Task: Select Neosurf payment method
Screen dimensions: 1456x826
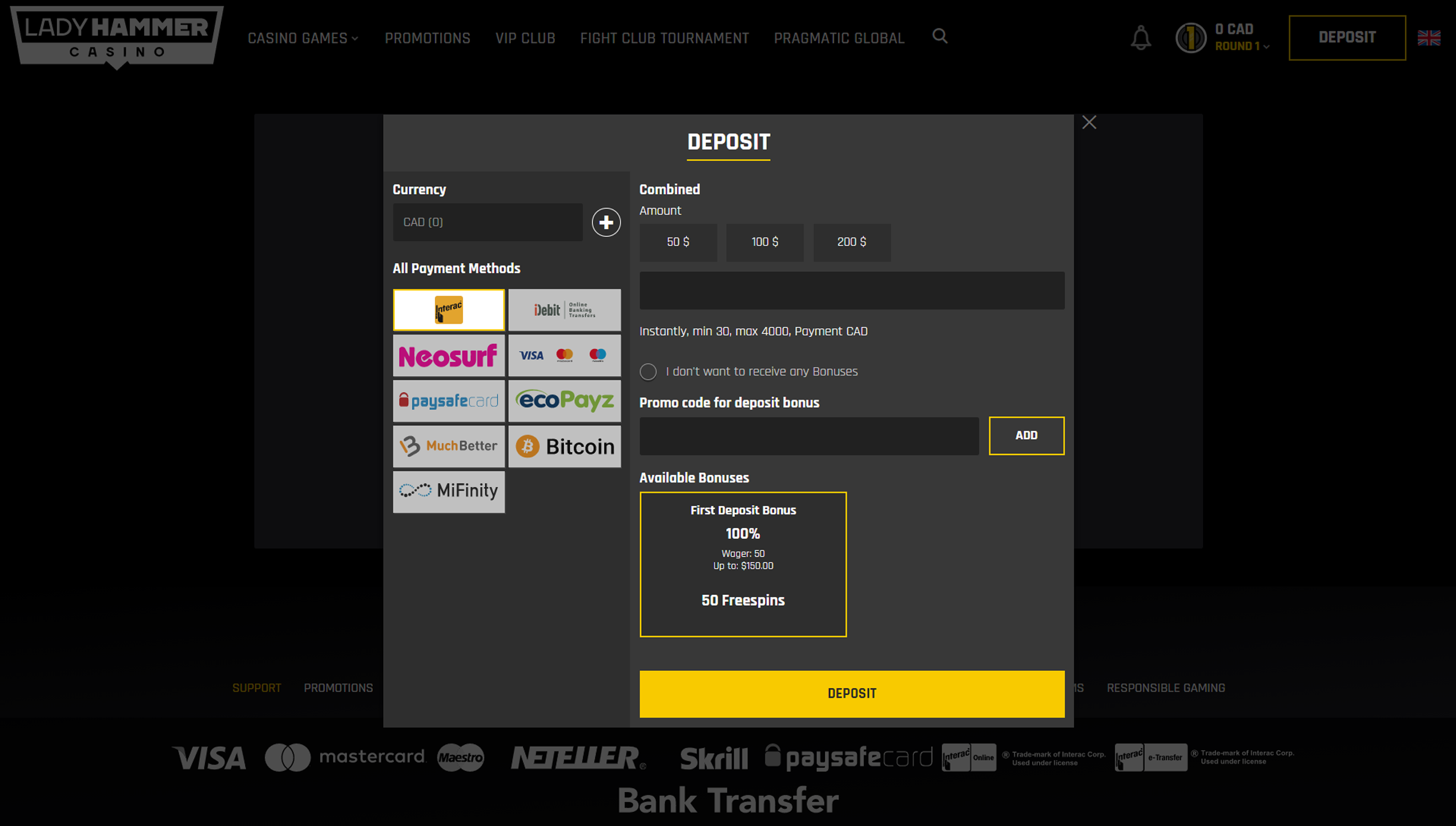Action: tap(448, 356)
